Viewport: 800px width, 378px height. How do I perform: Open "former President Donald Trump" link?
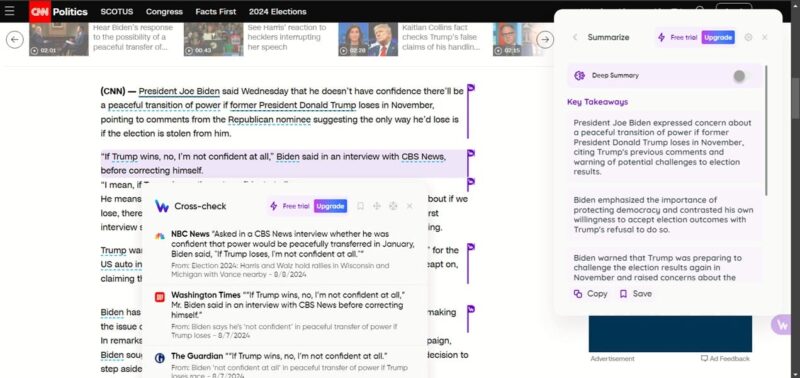tap(293, 106)
